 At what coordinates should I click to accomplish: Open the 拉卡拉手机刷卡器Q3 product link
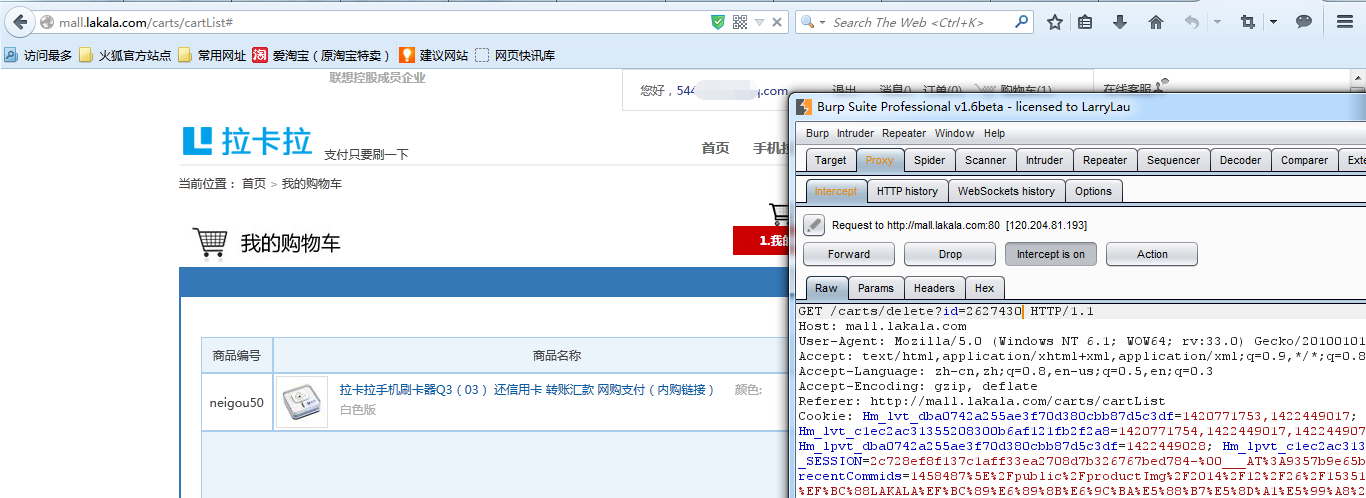tap(528, 390)
